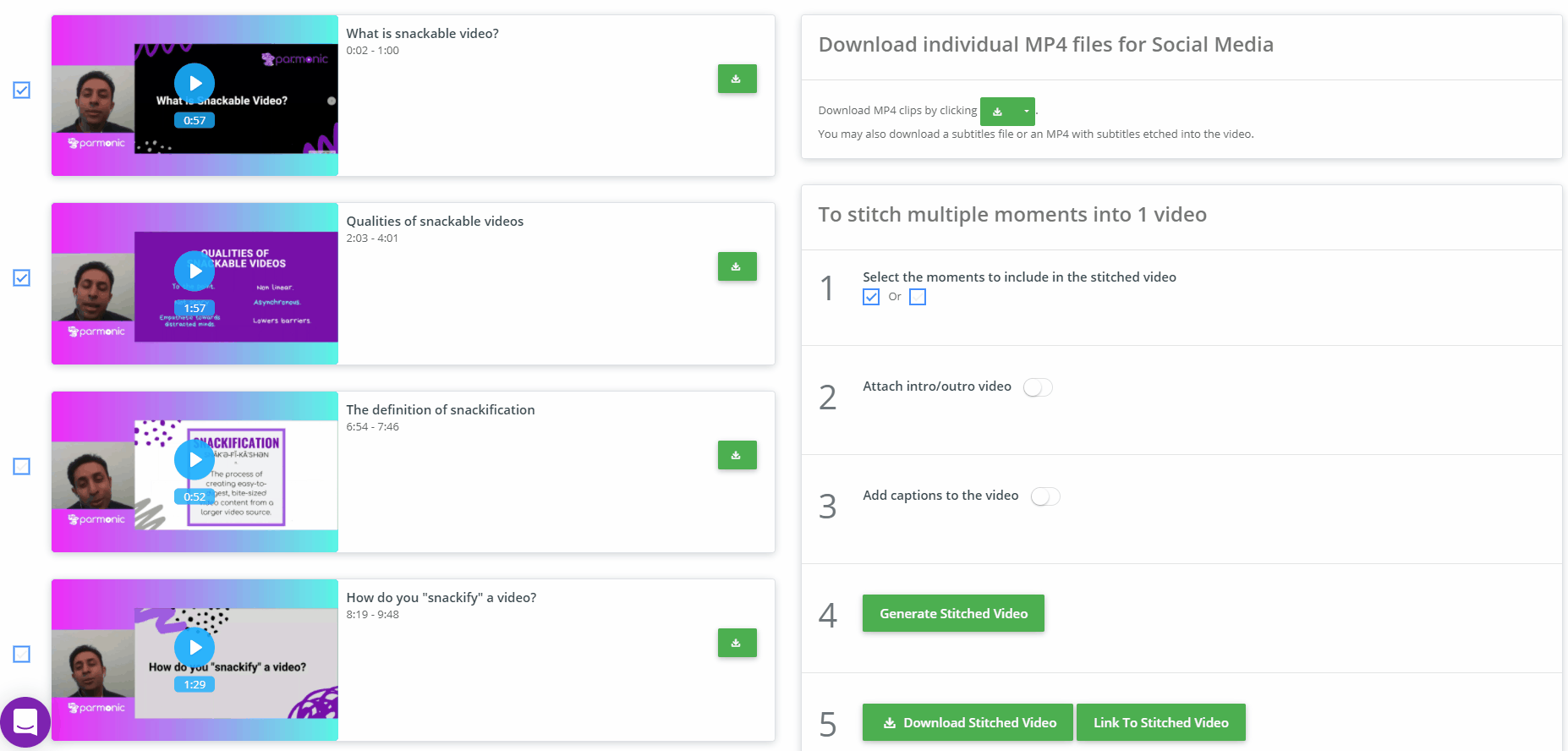Click the 1:29 duration badge
Viewport: 1568px width, 751px height.
[195, 684]
